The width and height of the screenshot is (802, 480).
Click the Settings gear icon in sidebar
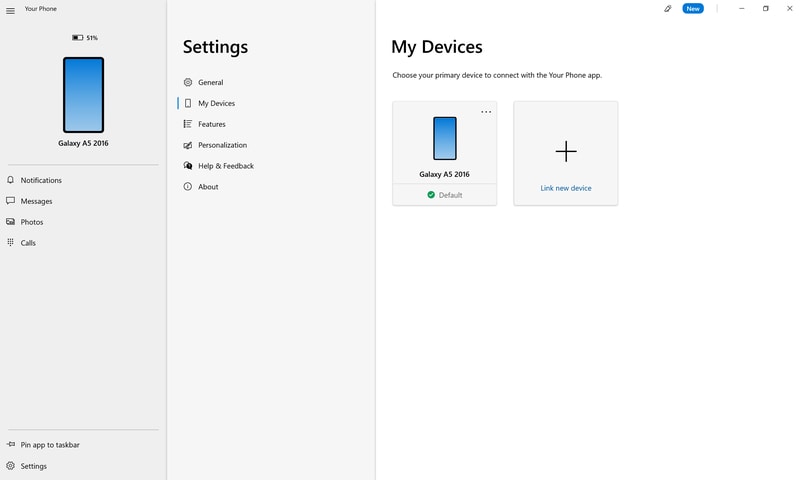10,466
